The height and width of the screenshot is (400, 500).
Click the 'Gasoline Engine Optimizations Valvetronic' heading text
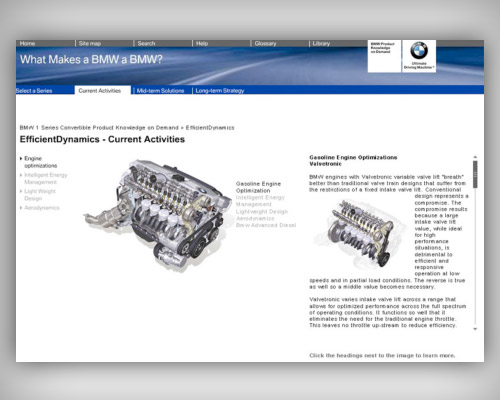[353, 160]
